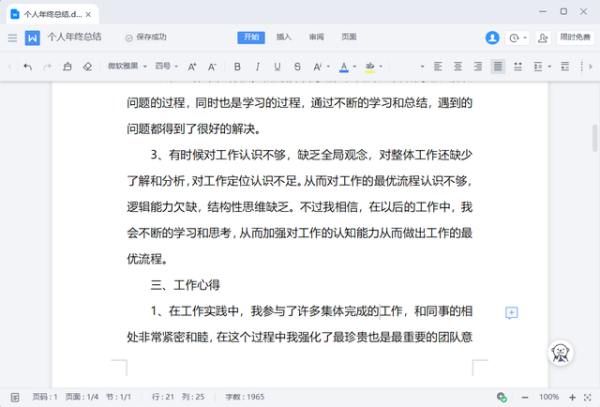Open the assistant avatar icon
The height and width of the screenshot is (407, 600).
561,352
